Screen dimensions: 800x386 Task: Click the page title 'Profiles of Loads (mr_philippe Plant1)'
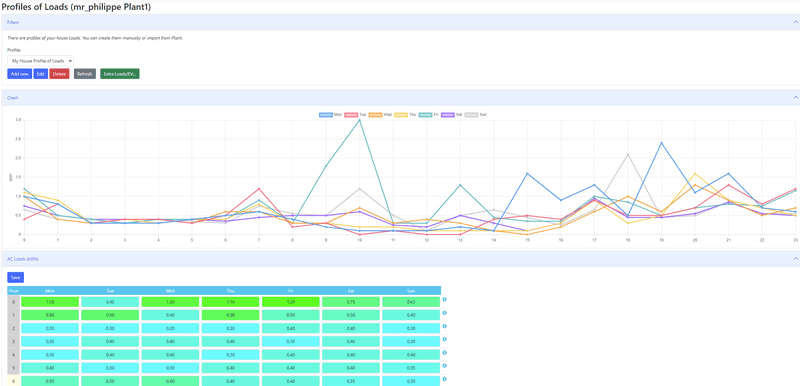pos(77,7)
